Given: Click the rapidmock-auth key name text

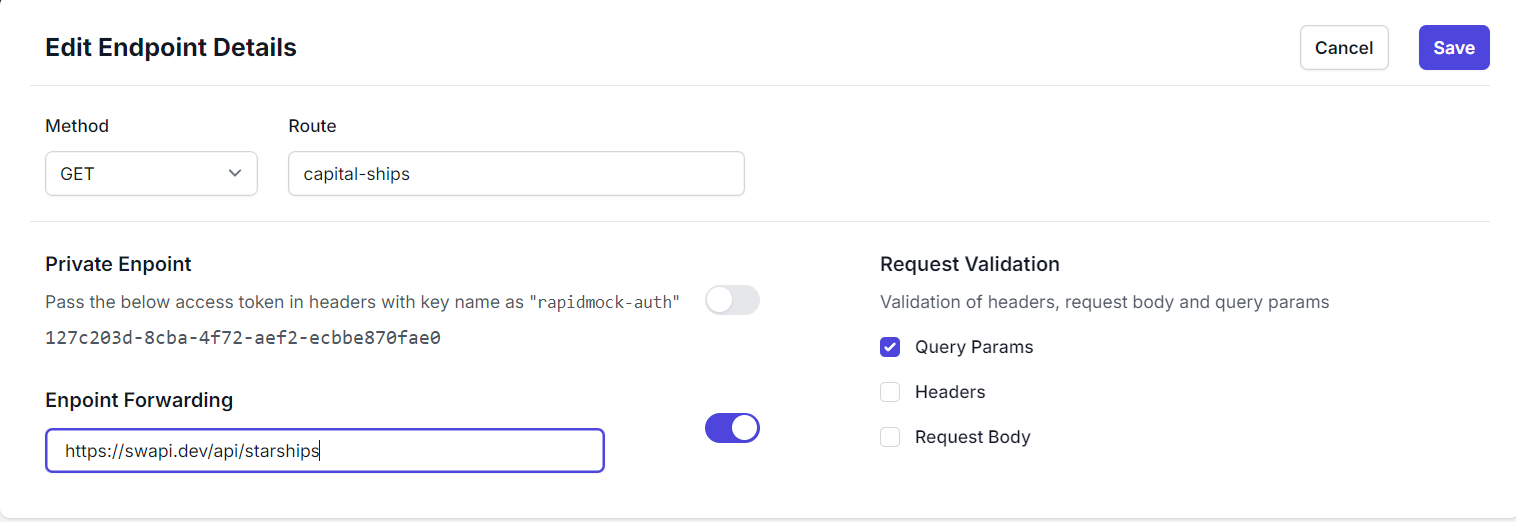Looking at the screenshot, I should tap(606, 302).
